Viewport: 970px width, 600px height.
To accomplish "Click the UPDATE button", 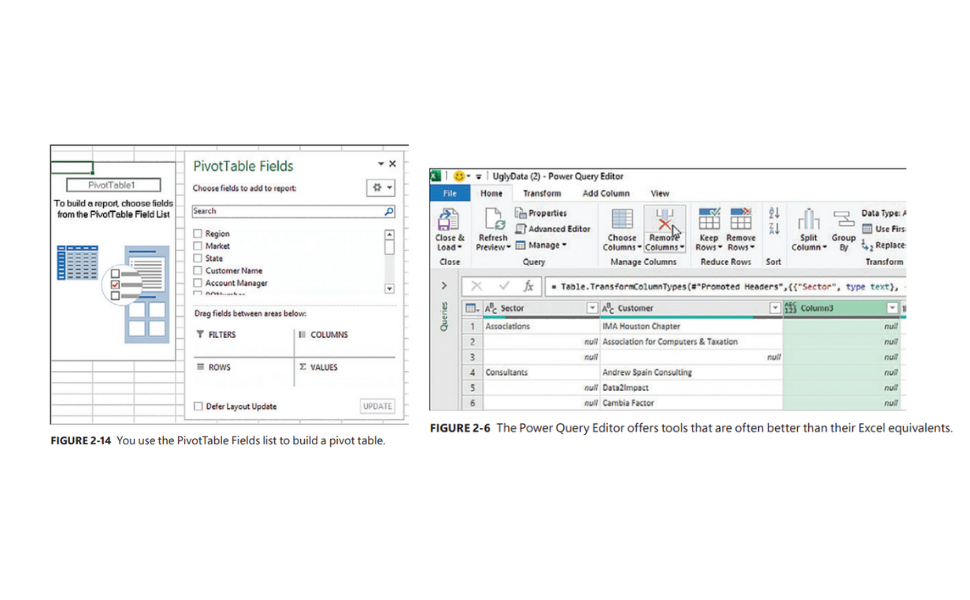I will pyautogui.click(x=377, y=404).
